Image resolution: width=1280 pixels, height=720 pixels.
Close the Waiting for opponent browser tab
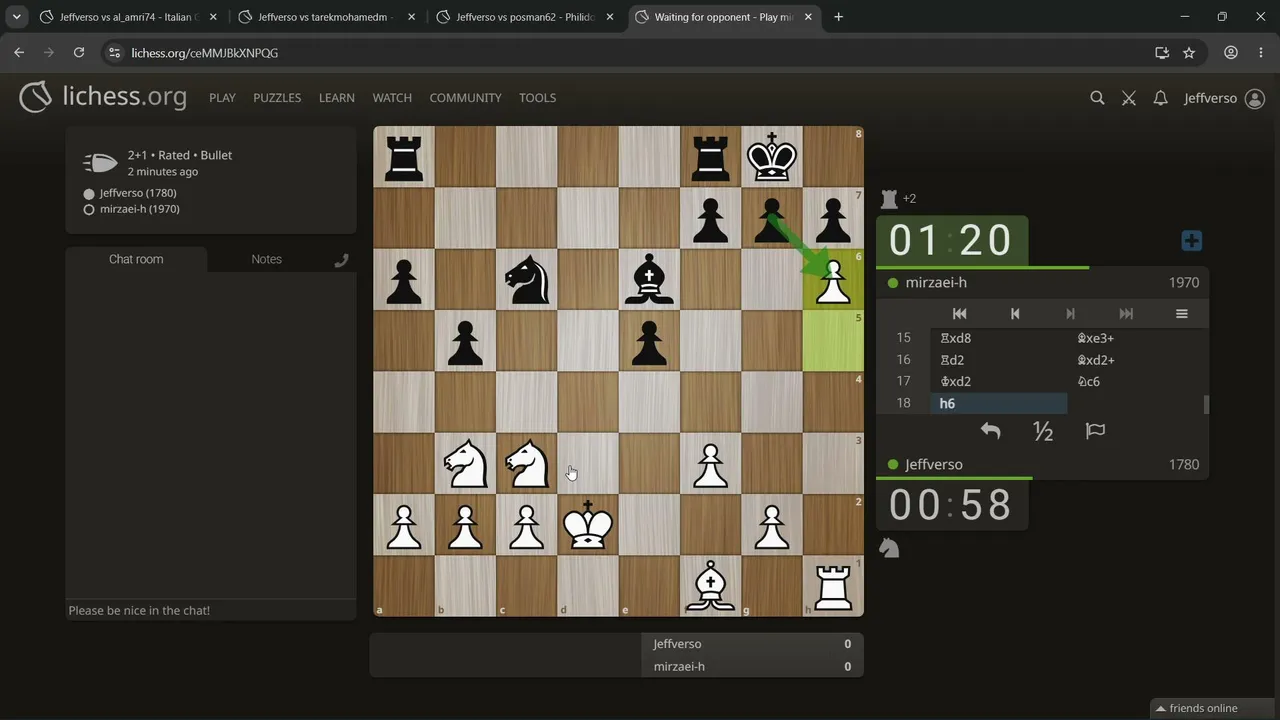(x=806, y=17)
